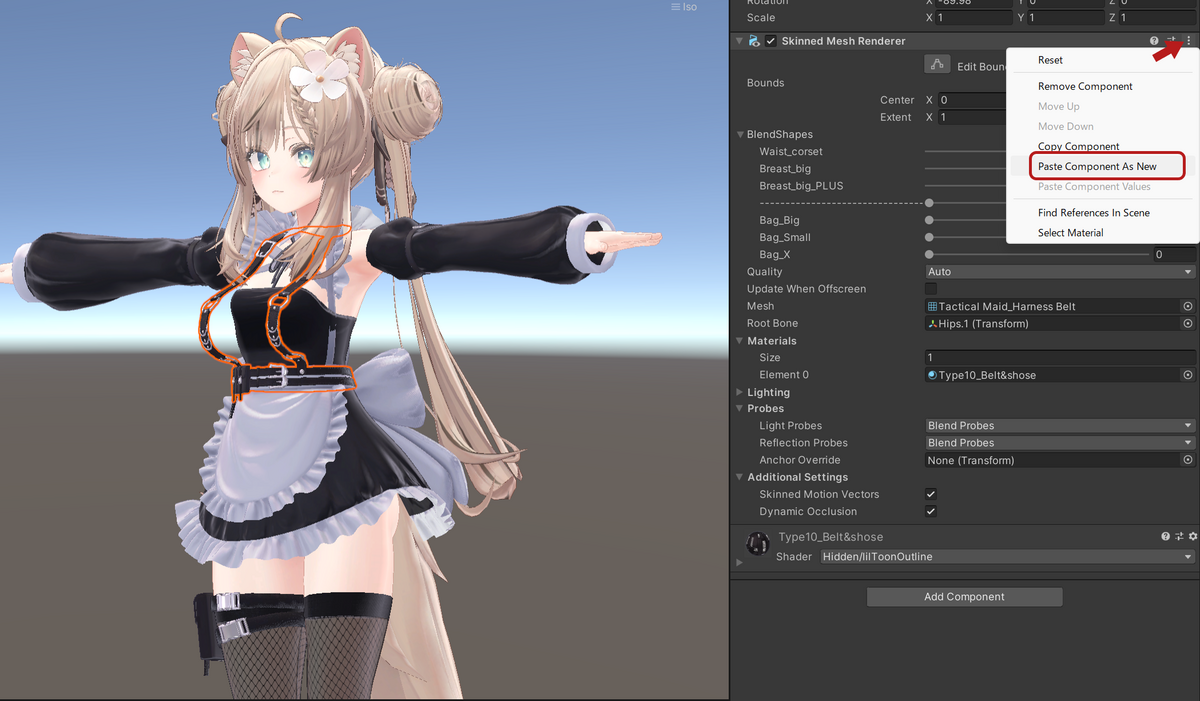Click the Edit Bounds button
1200x701 pixels.
click(937, 64)
